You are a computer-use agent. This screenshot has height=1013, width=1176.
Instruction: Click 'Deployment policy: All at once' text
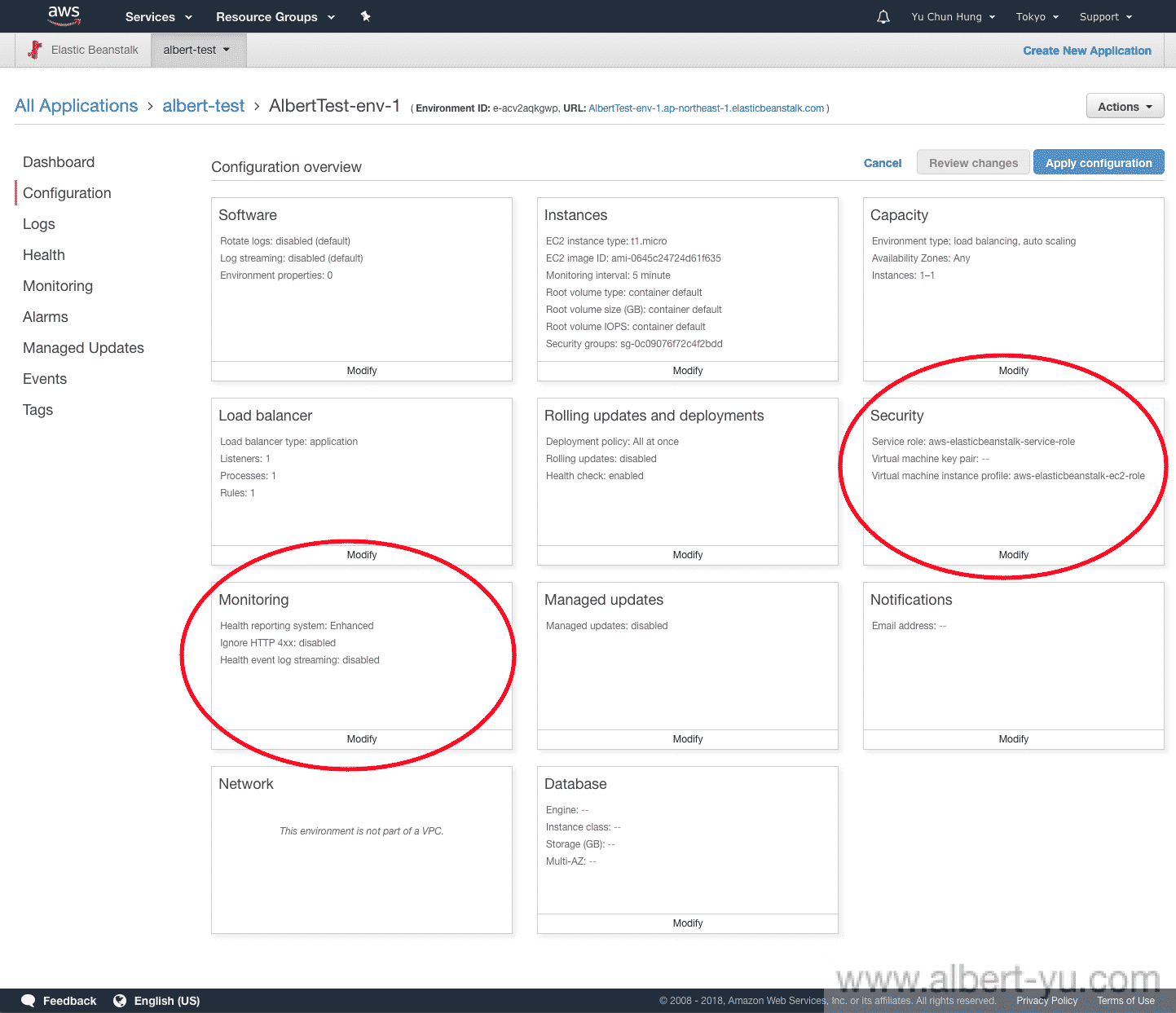point(612,442)
